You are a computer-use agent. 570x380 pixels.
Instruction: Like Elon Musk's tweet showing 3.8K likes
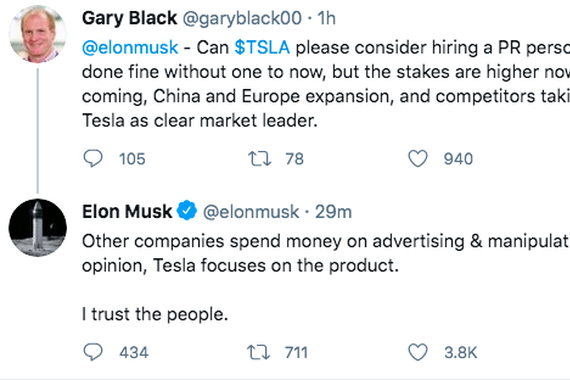(x=418, y=352)
